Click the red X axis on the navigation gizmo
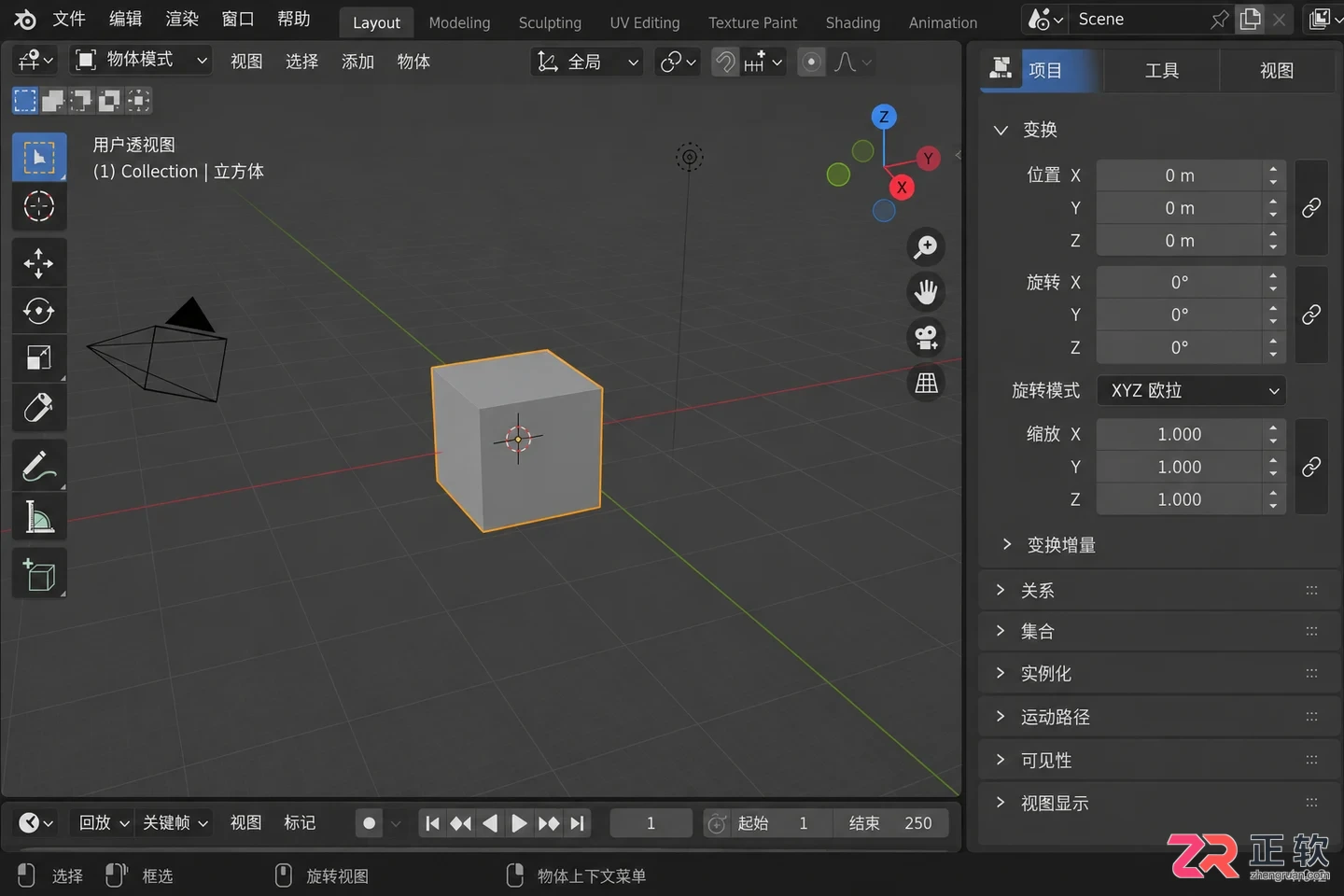This screenshot has width=1344, height=896. click(x=902, y=188)
